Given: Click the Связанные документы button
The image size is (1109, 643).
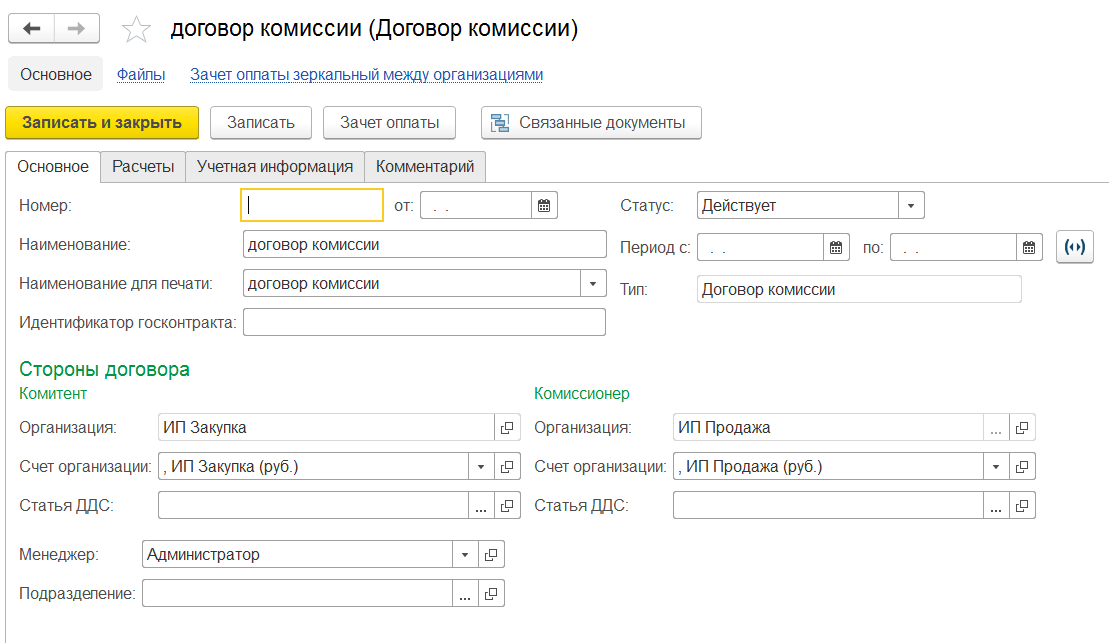Looking at the screenshot, I should pyautogui.click(x=591, y=123).
